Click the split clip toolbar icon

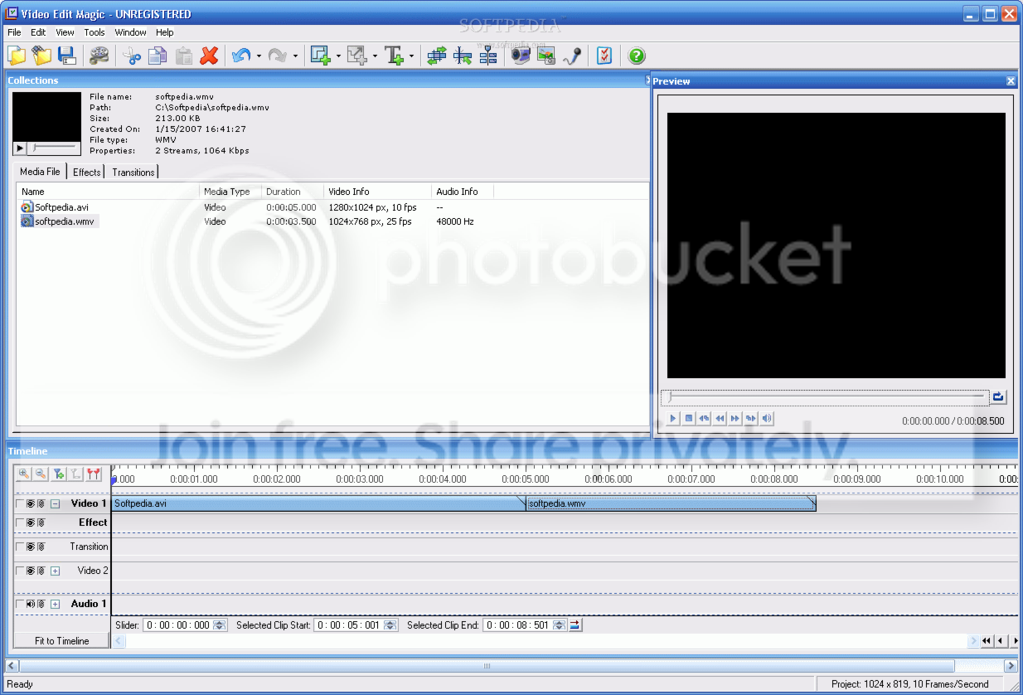pyautogui.click(x=463, y=56)
